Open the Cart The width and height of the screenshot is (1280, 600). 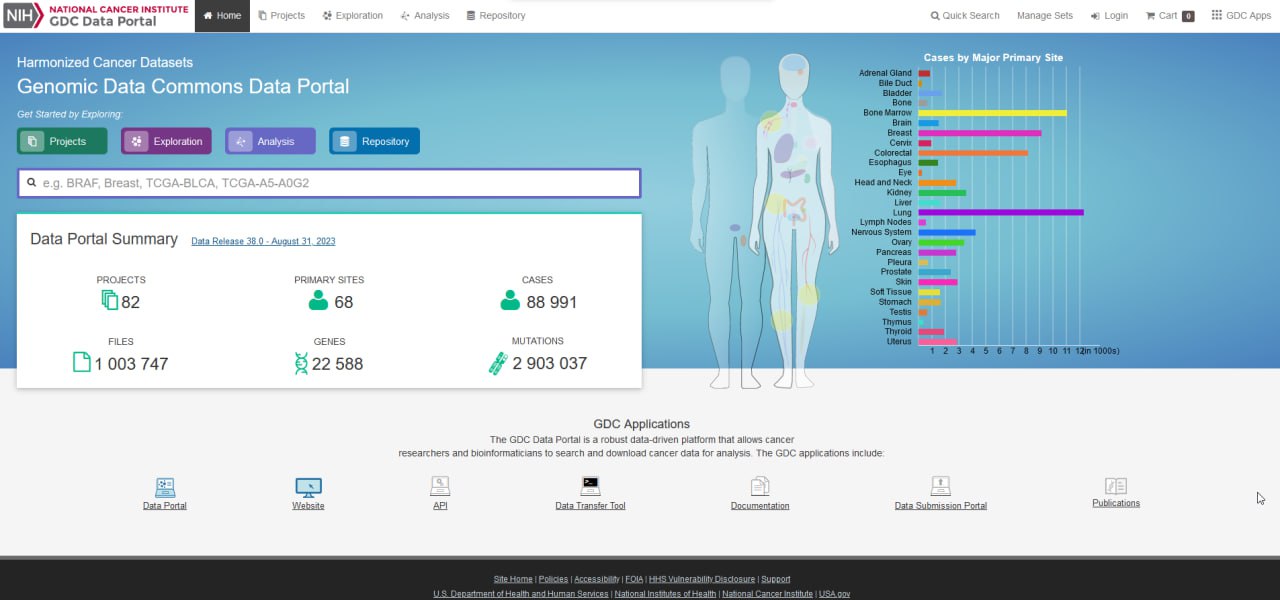[1169, 16]
